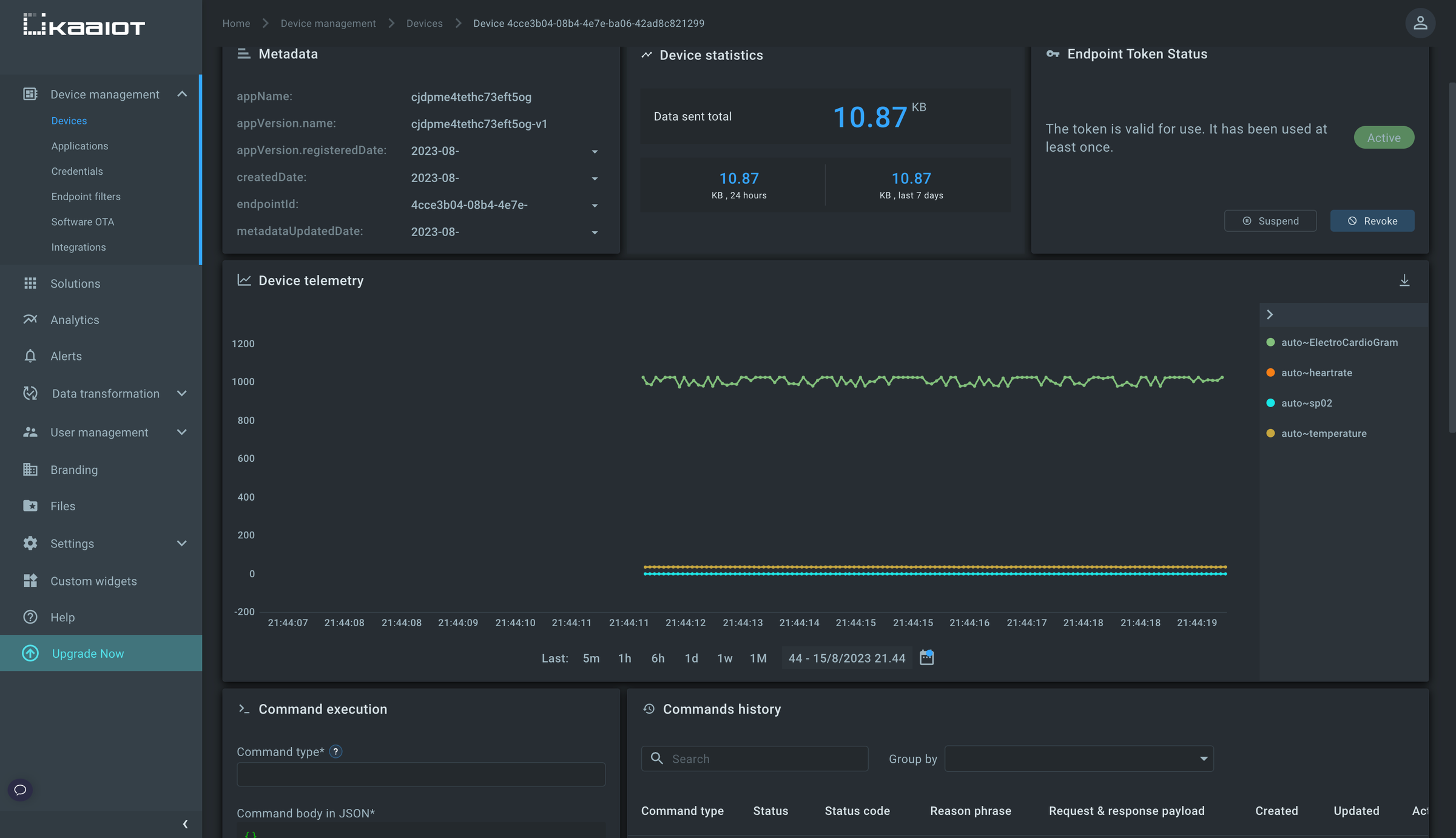1456x838 pixels.
Task: Open Integrations in the sidebar
Action: [x=78, y=247]
